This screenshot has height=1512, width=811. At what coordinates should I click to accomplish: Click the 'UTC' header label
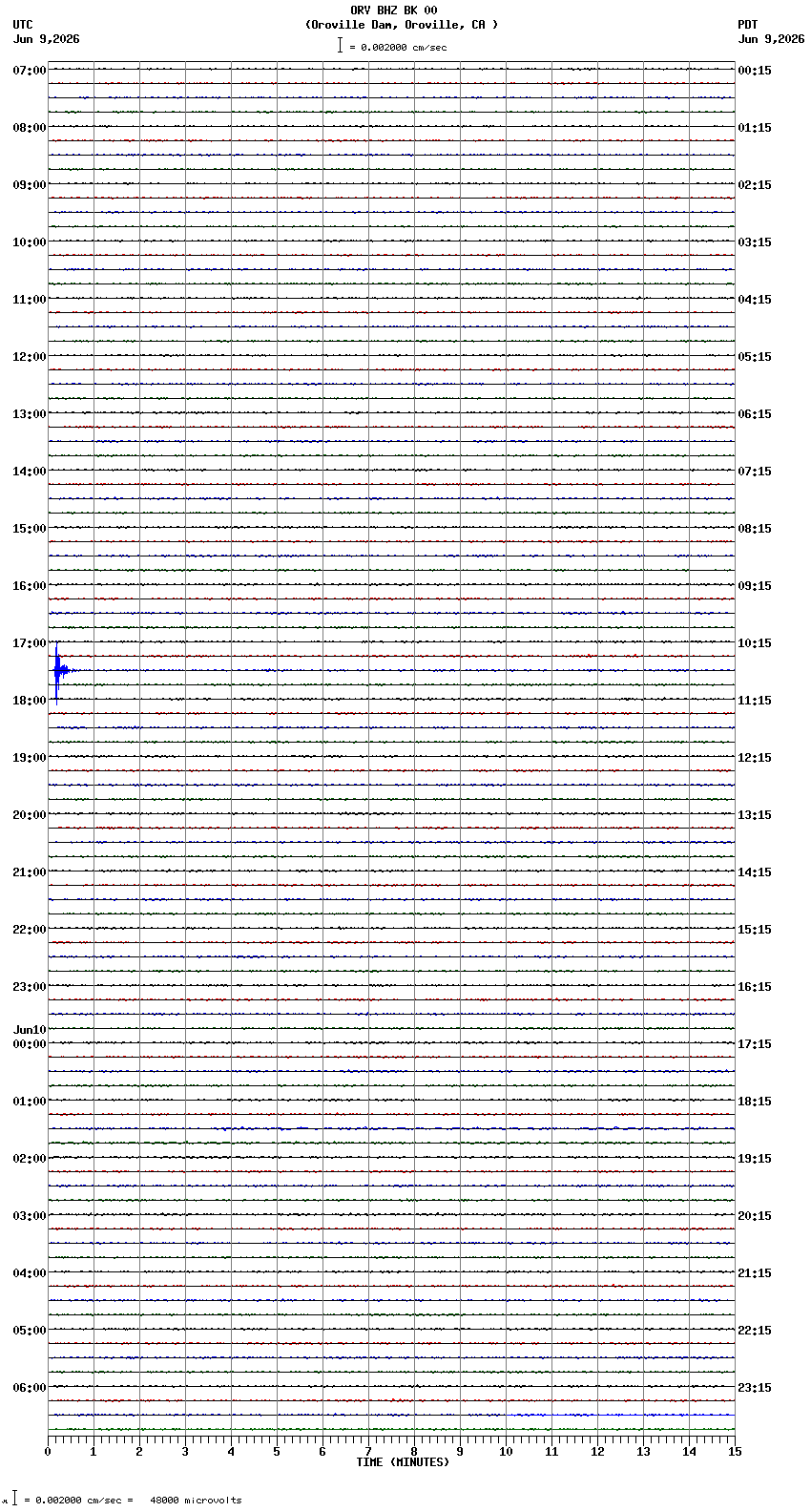(x=23, y=25)
